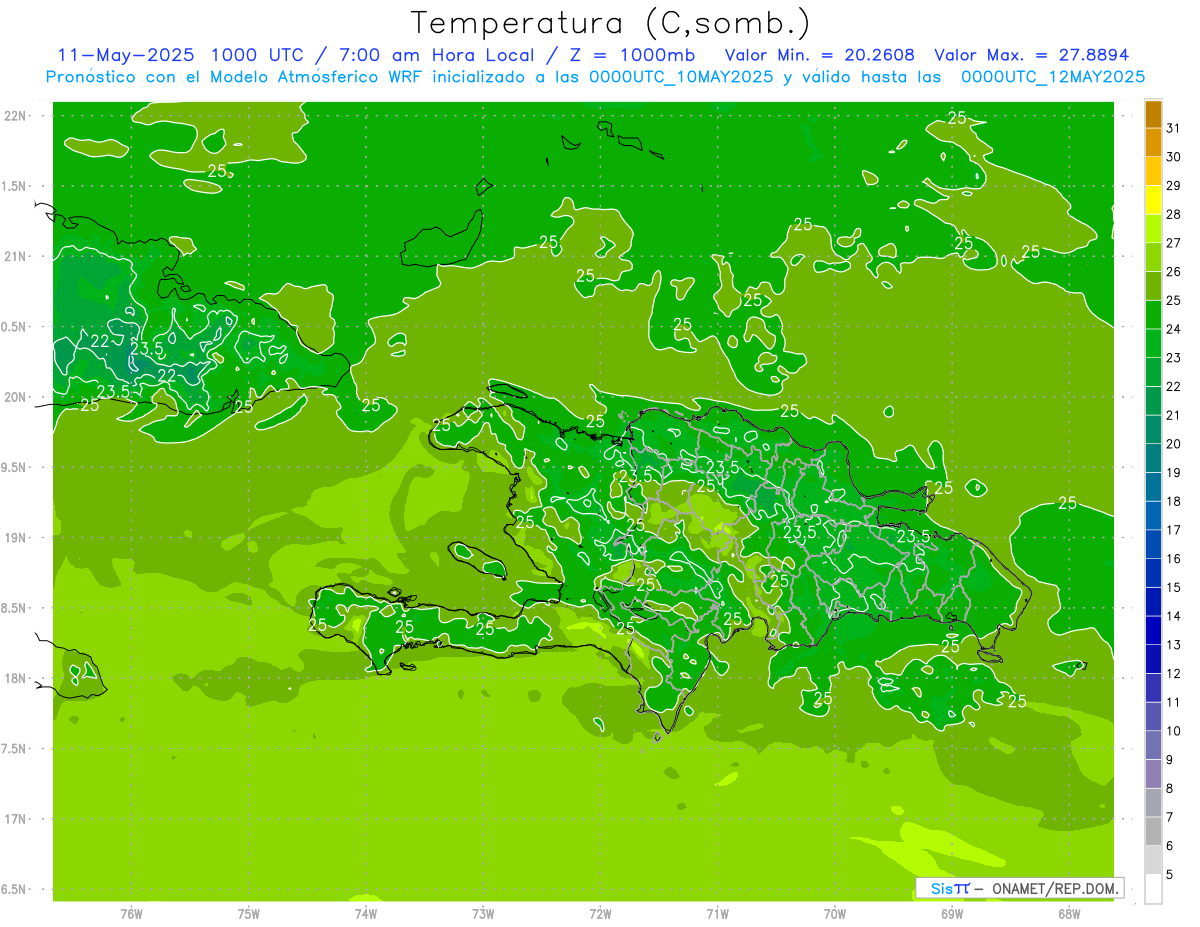Click "Valor Min. = 20.2608" text

(x=819, y=55)
